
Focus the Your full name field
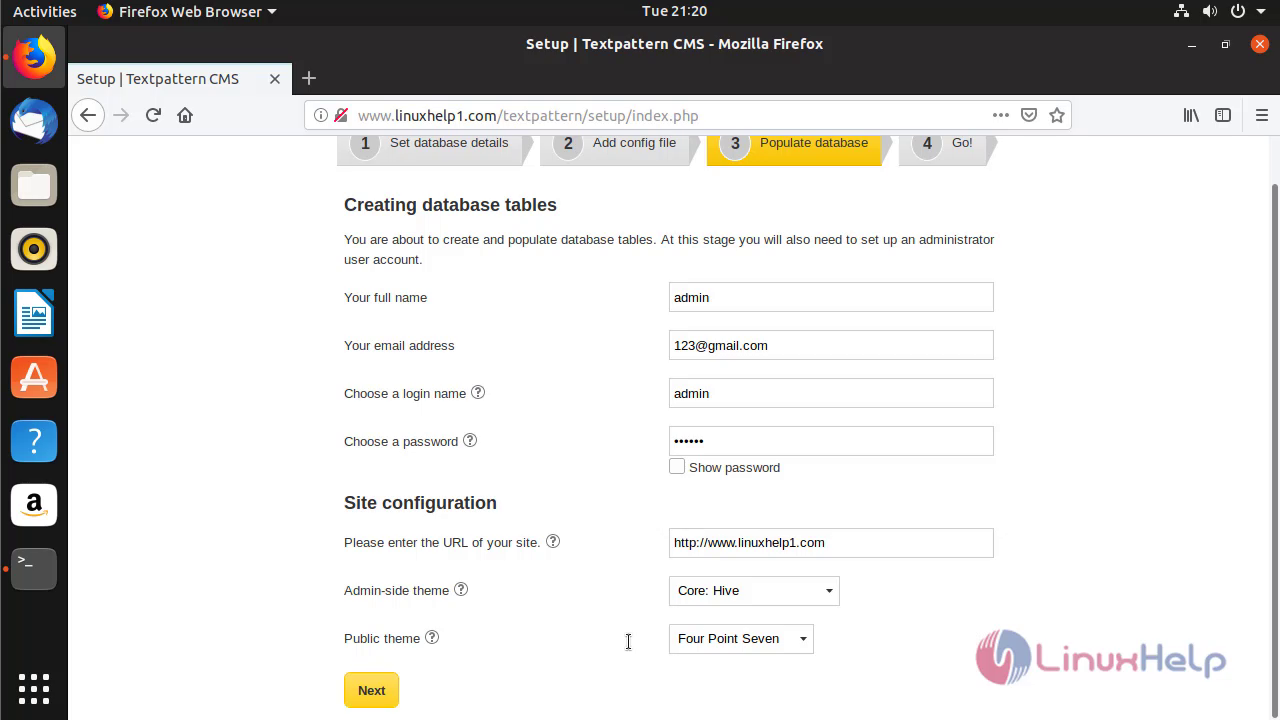pos(831,297)
